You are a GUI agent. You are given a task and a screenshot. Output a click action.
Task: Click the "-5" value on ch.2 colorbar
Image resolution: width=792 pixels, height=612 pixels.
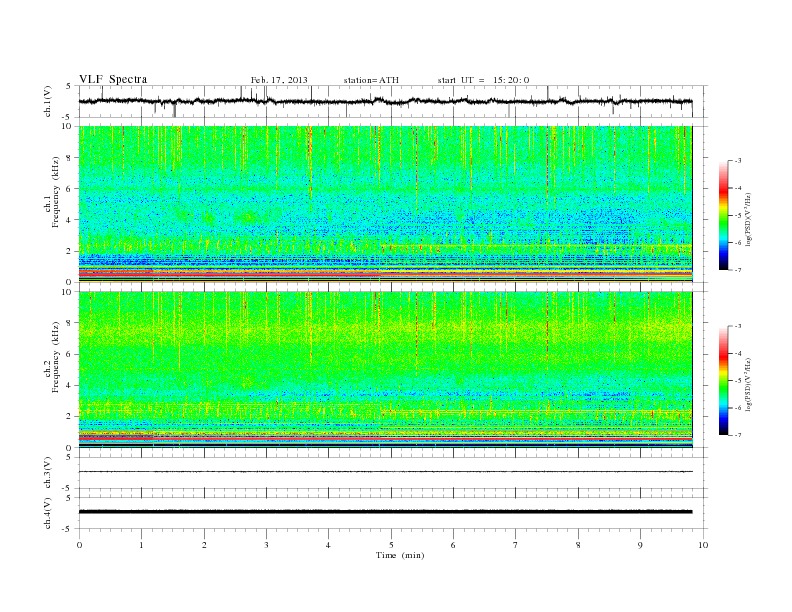[737, 381]
